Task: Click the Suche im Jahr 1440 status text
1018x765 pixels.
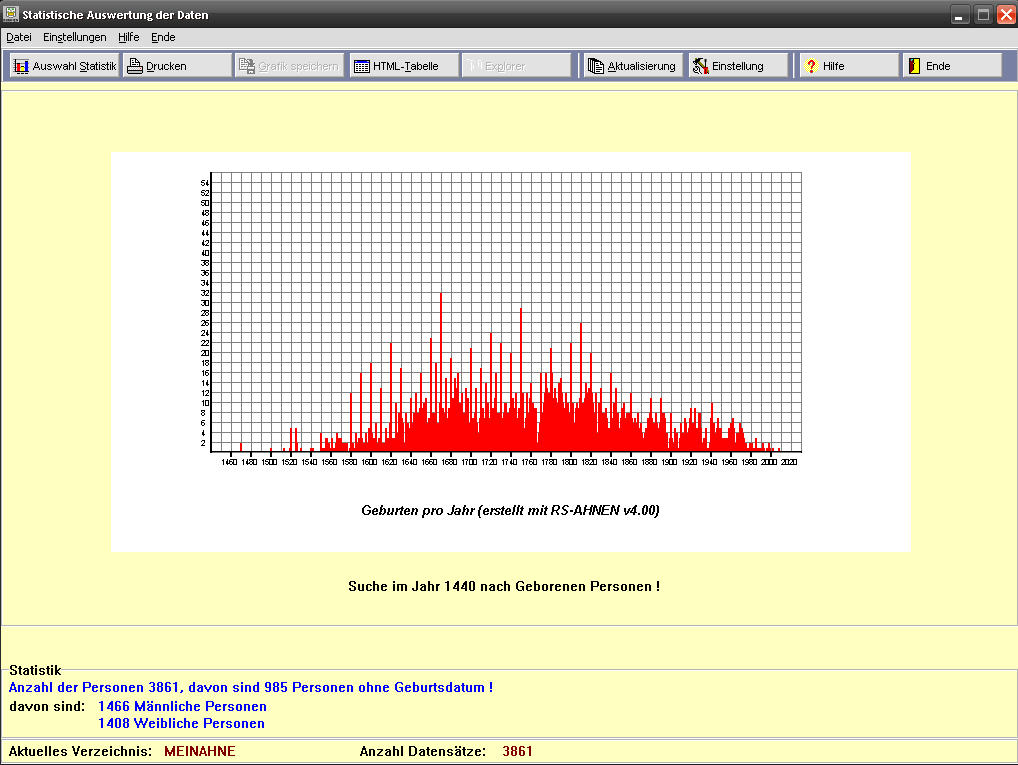Action: tap(503, 586)
